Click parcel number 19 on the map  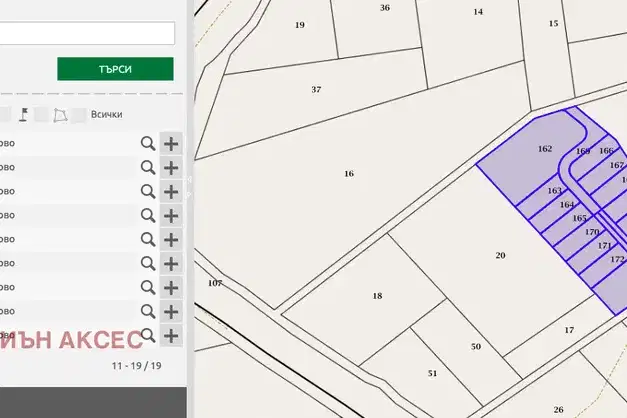tap(300, 25)
